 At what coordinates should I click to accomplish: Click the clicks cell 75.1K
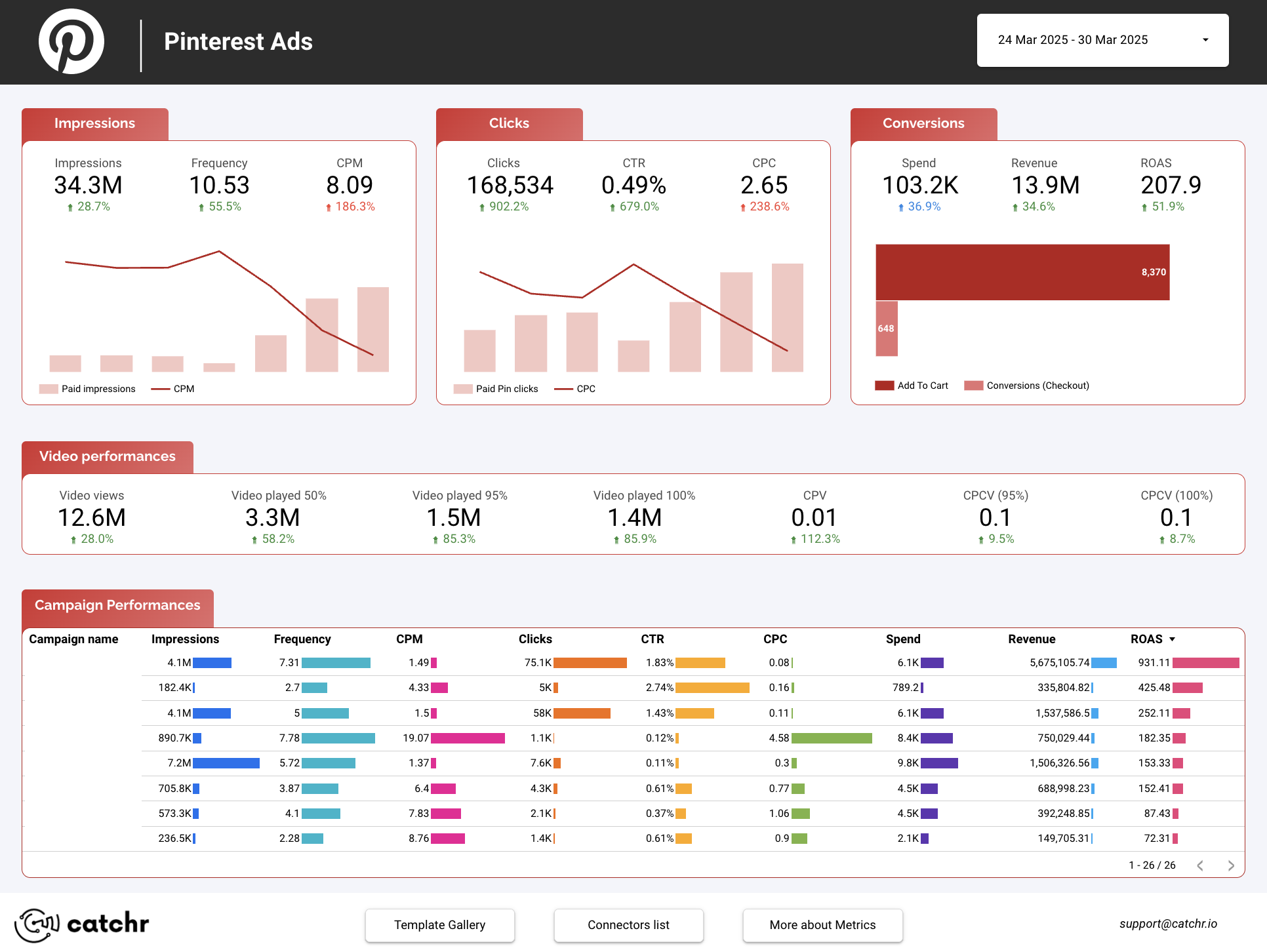538,663
